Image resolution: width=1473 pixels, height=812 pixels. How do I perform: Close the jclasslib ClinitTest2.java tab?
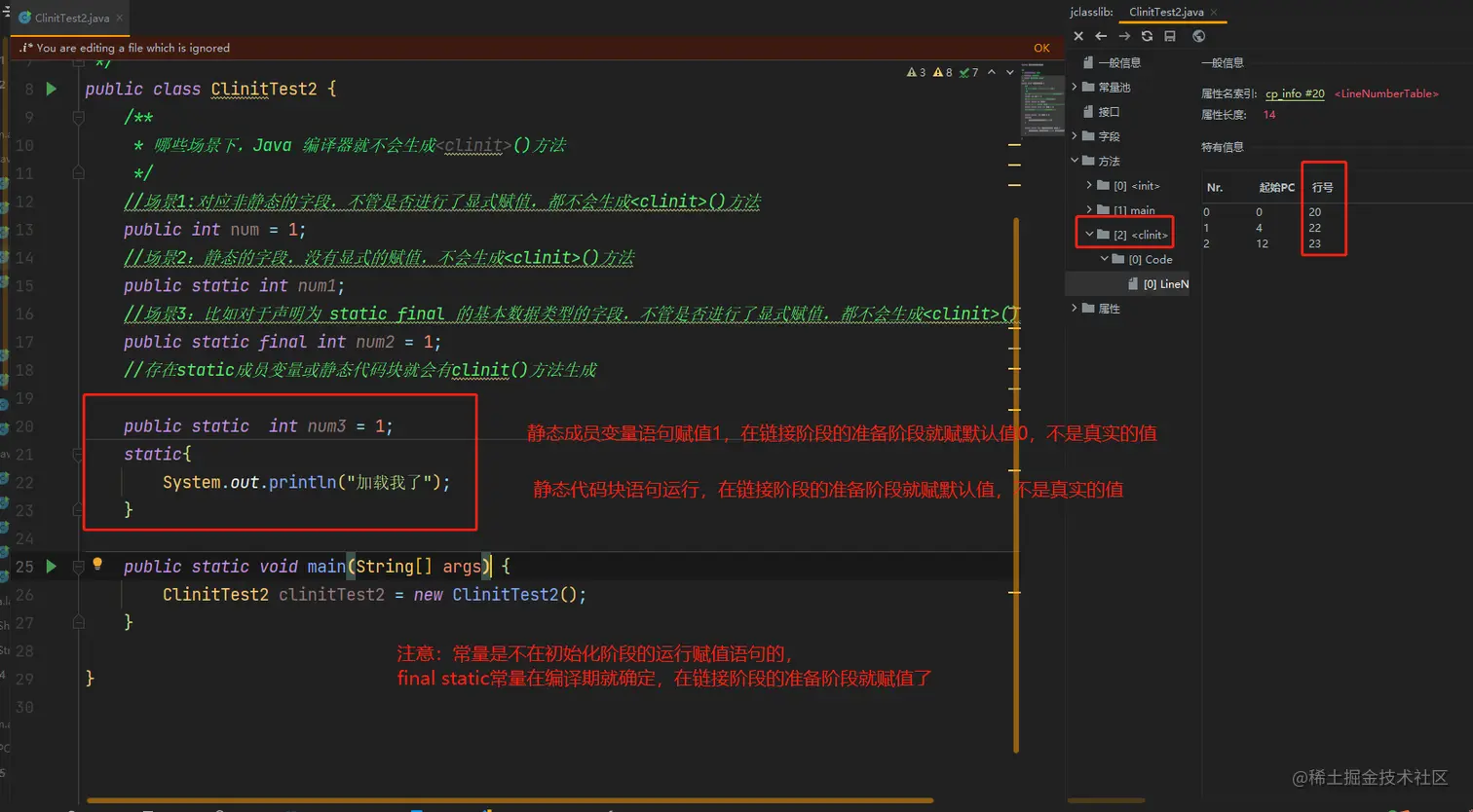click(x=1214, y=12)
